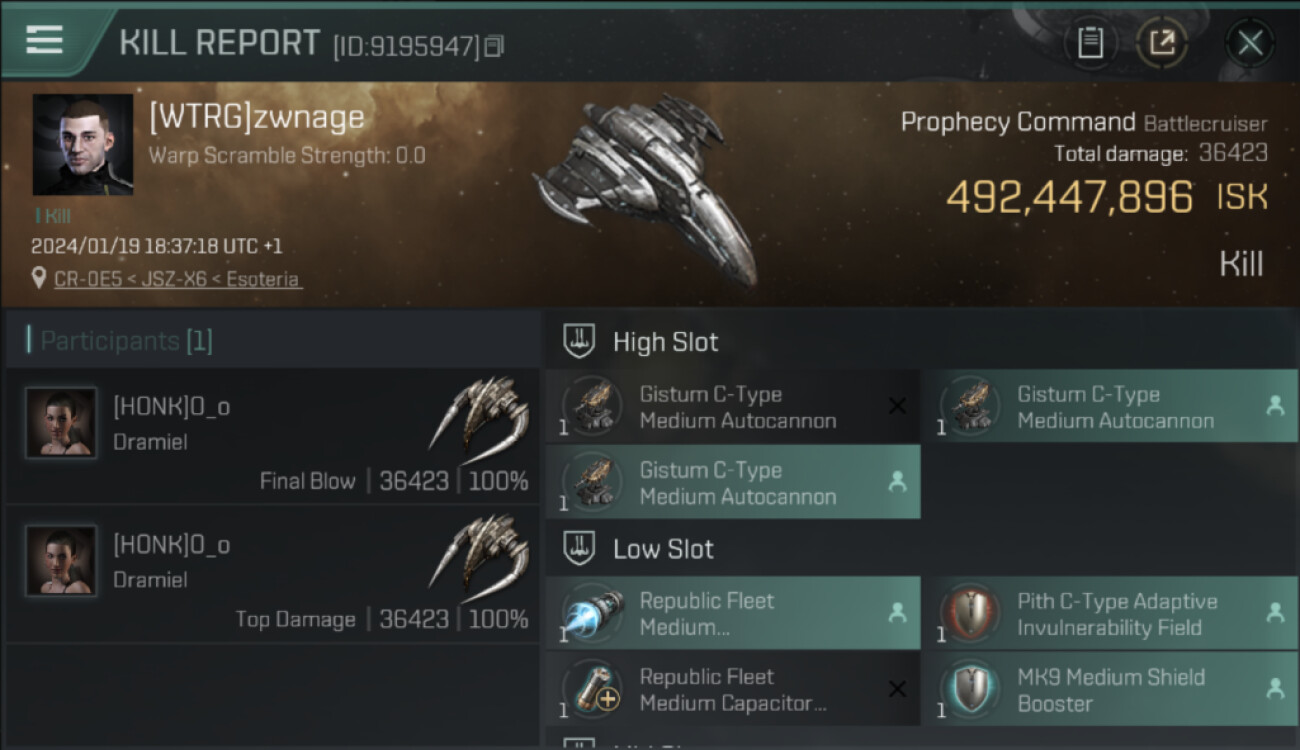Click the High Slot section icon

tap(580, 341)
